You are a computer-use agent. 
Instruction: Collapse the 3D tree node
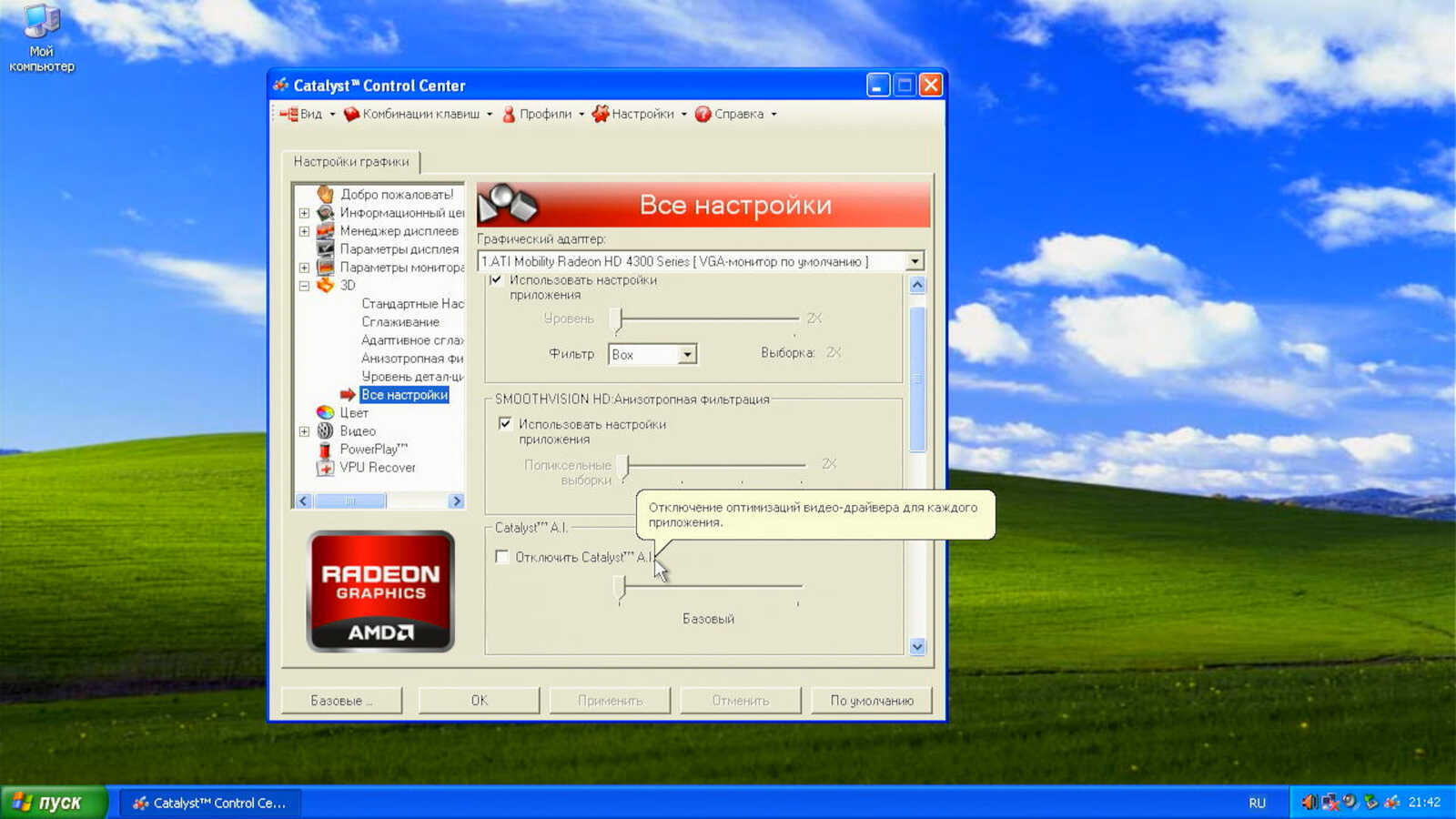click(304, 286)
